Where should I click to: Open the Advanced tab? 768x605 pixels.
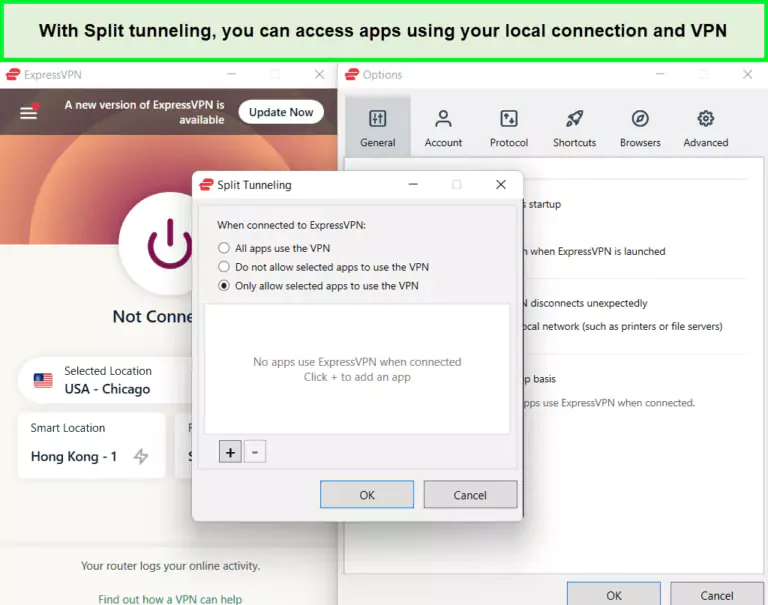[706, 127]
